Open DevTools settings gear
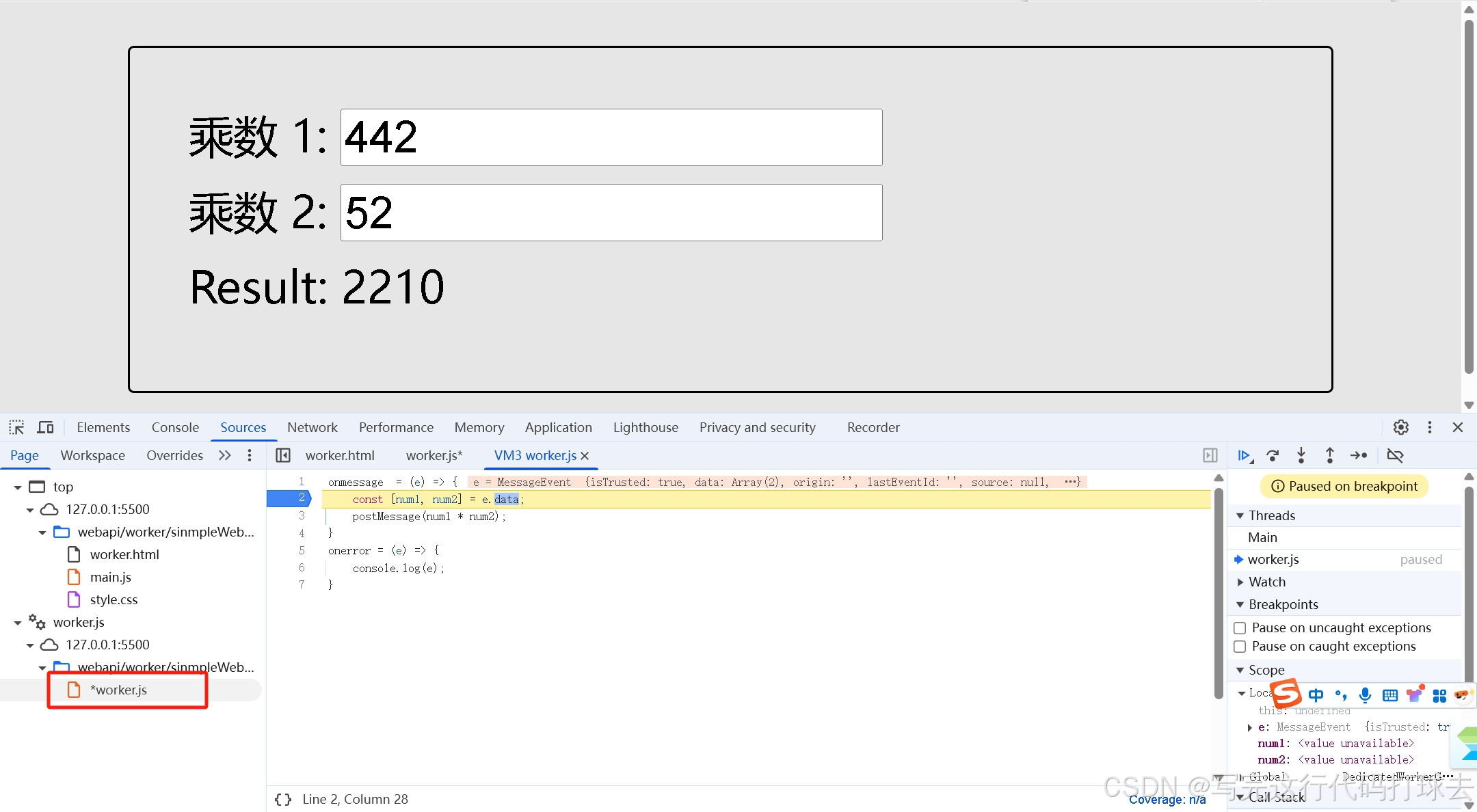Viewport: 1477px width, 812px height. tap(1401, 427)
